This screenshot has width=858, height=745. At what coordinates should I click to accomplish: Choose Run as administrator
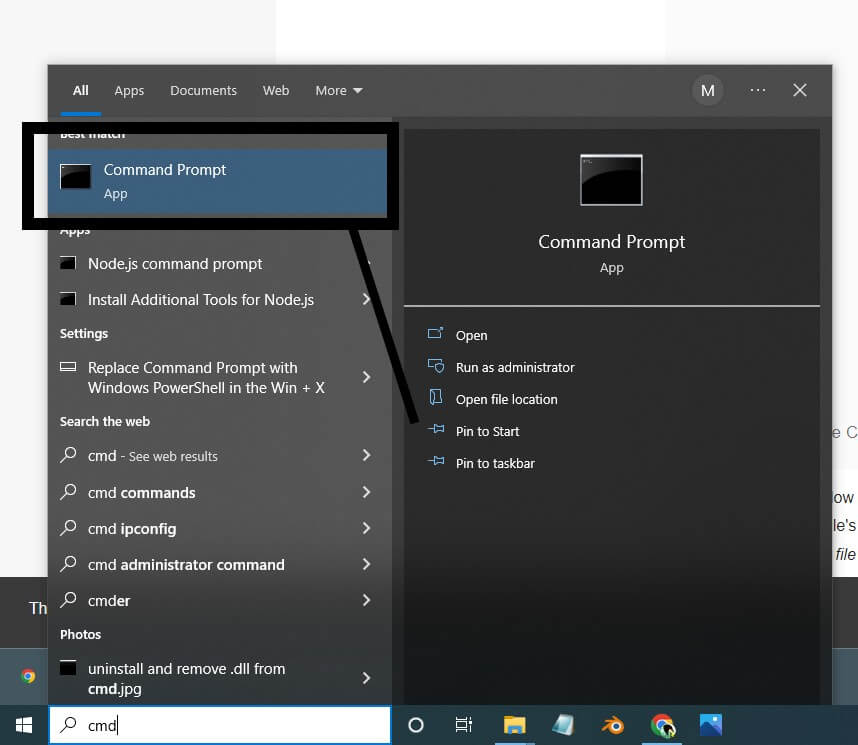pos(515,367)
